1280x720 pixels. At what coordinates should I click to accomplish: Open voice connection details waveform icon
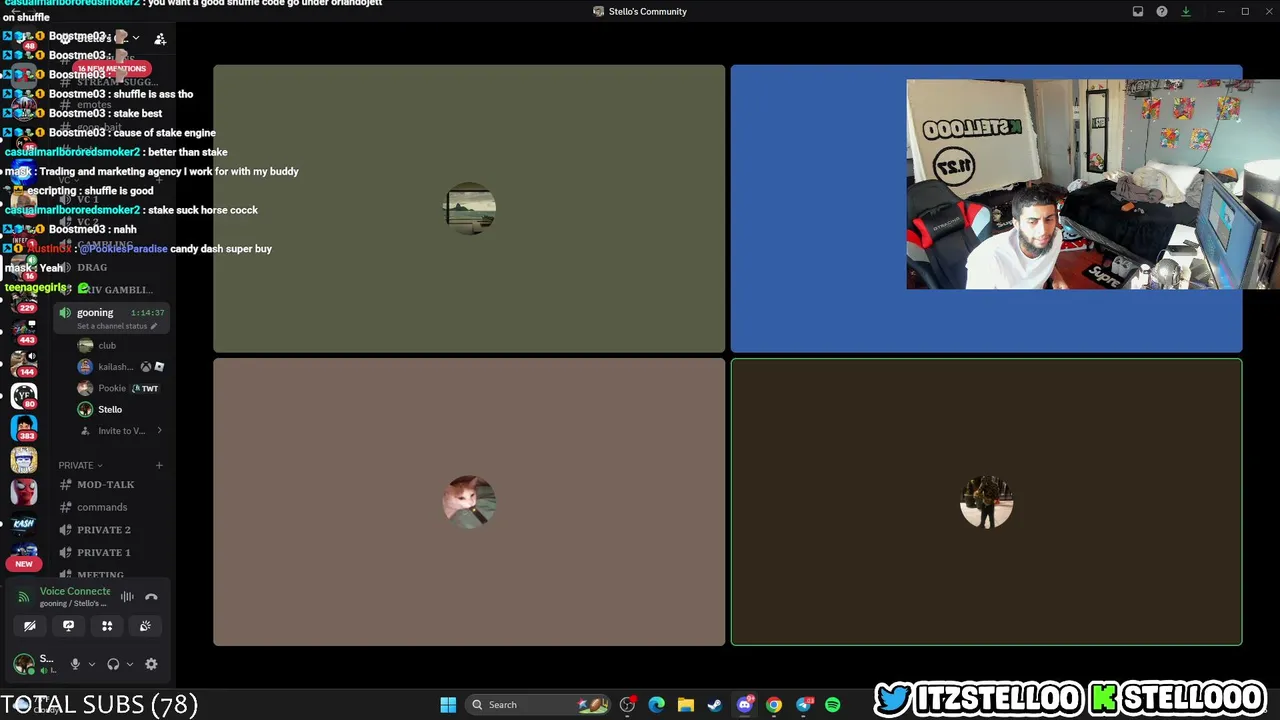(127, 597)
